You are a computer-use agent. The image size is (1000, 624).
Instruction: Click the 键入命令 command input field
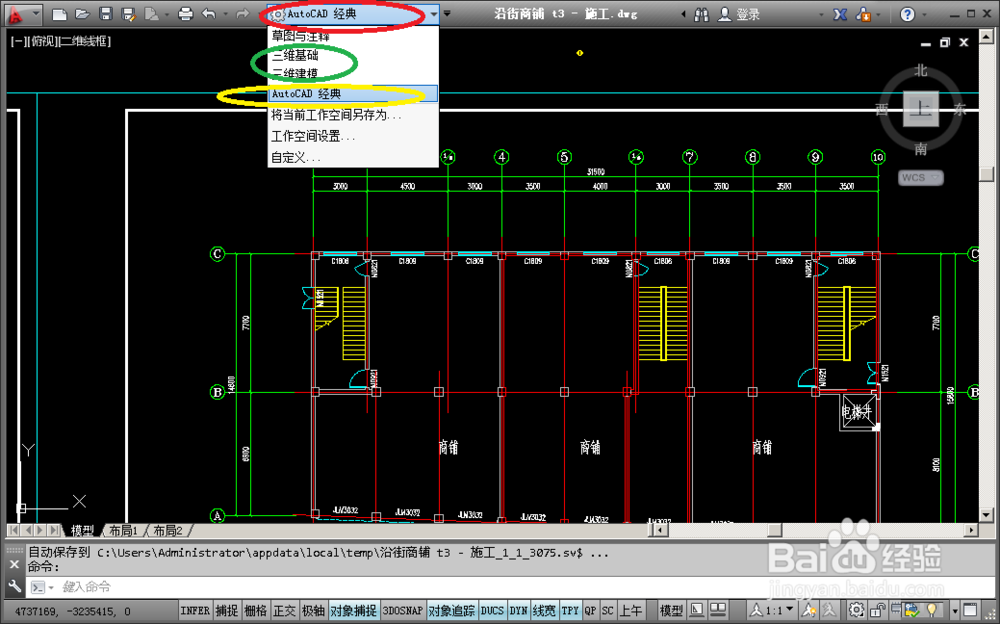click(x=510, y=586)
